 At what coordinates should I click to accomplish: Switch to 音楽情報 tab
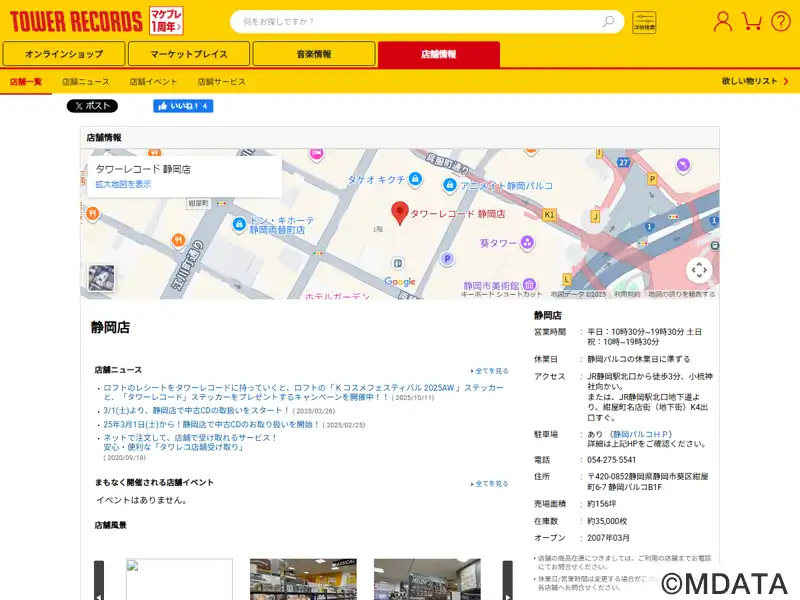coord(314,54)
